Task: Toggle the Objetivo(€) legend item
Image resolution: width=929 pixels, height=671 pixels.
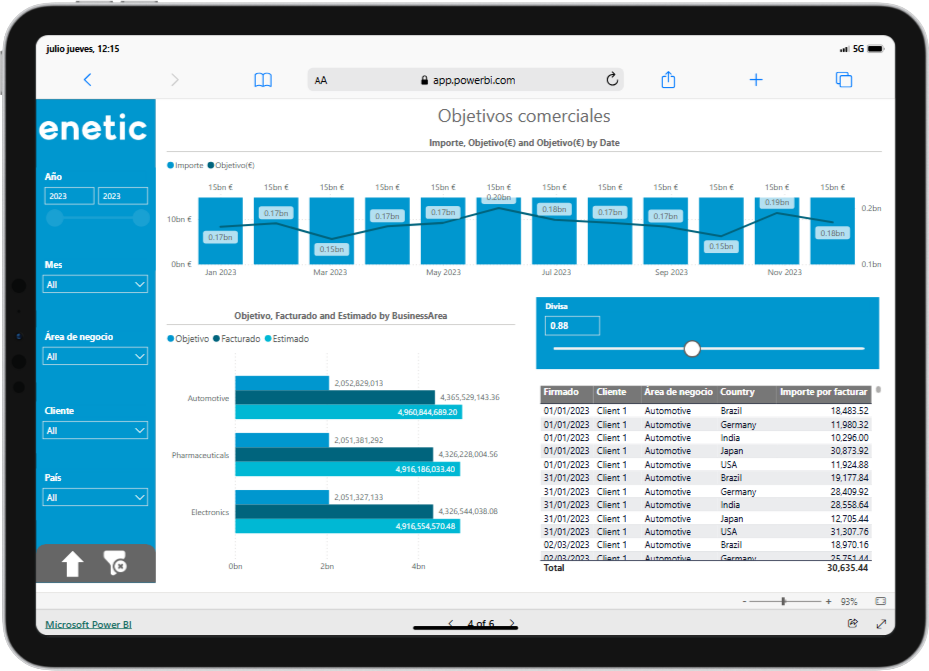Action: [x=231, y=165]
